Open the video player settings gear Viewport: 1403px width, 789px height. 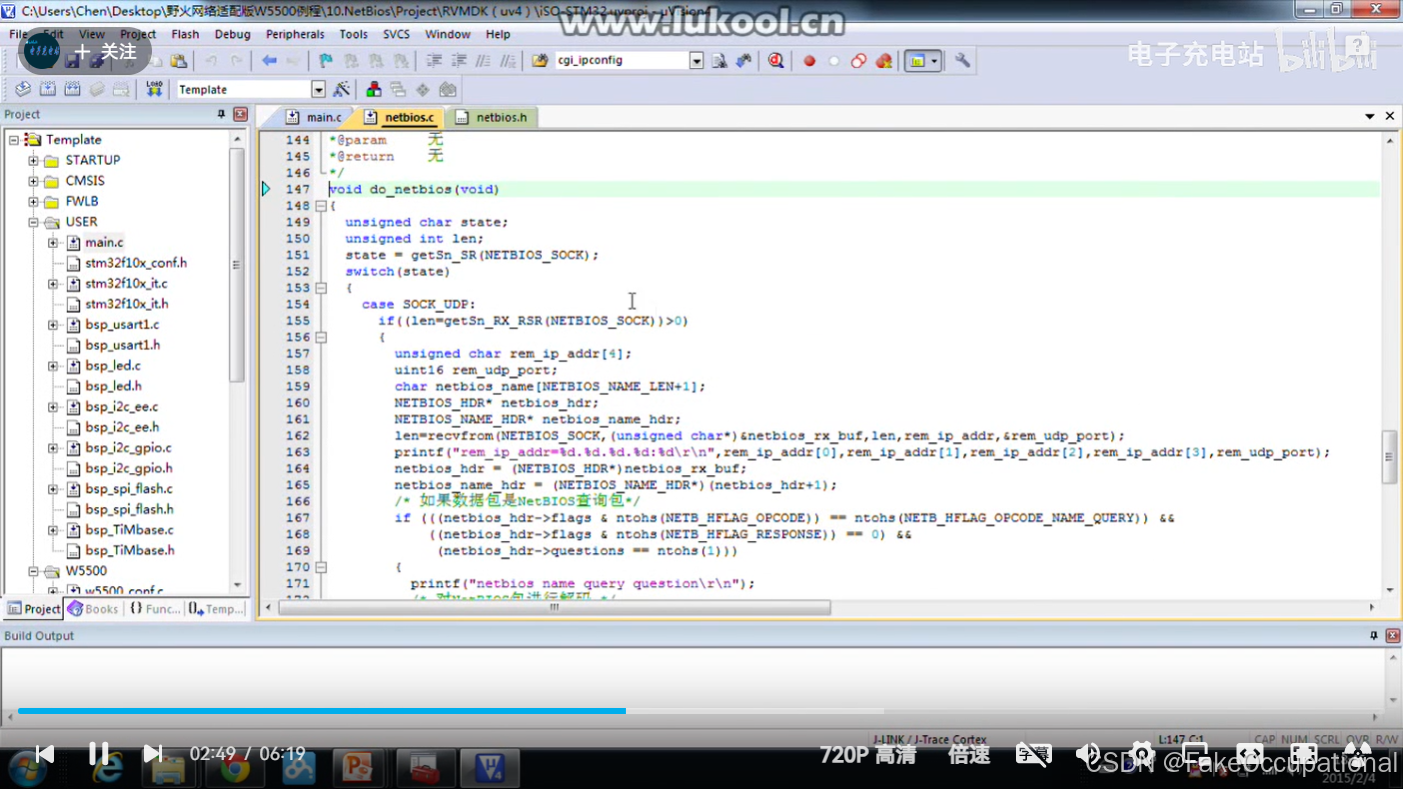tap(1142, 753)
